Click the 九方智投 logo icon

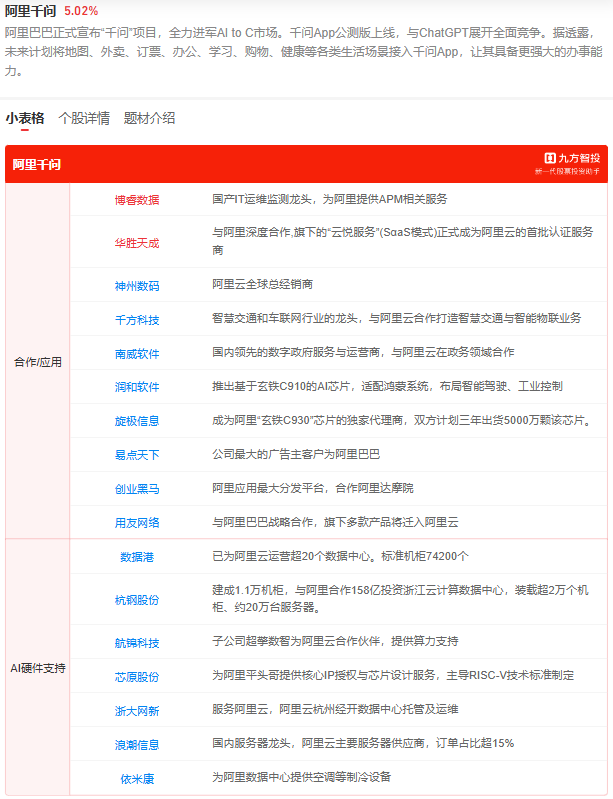tap(550, 158)
